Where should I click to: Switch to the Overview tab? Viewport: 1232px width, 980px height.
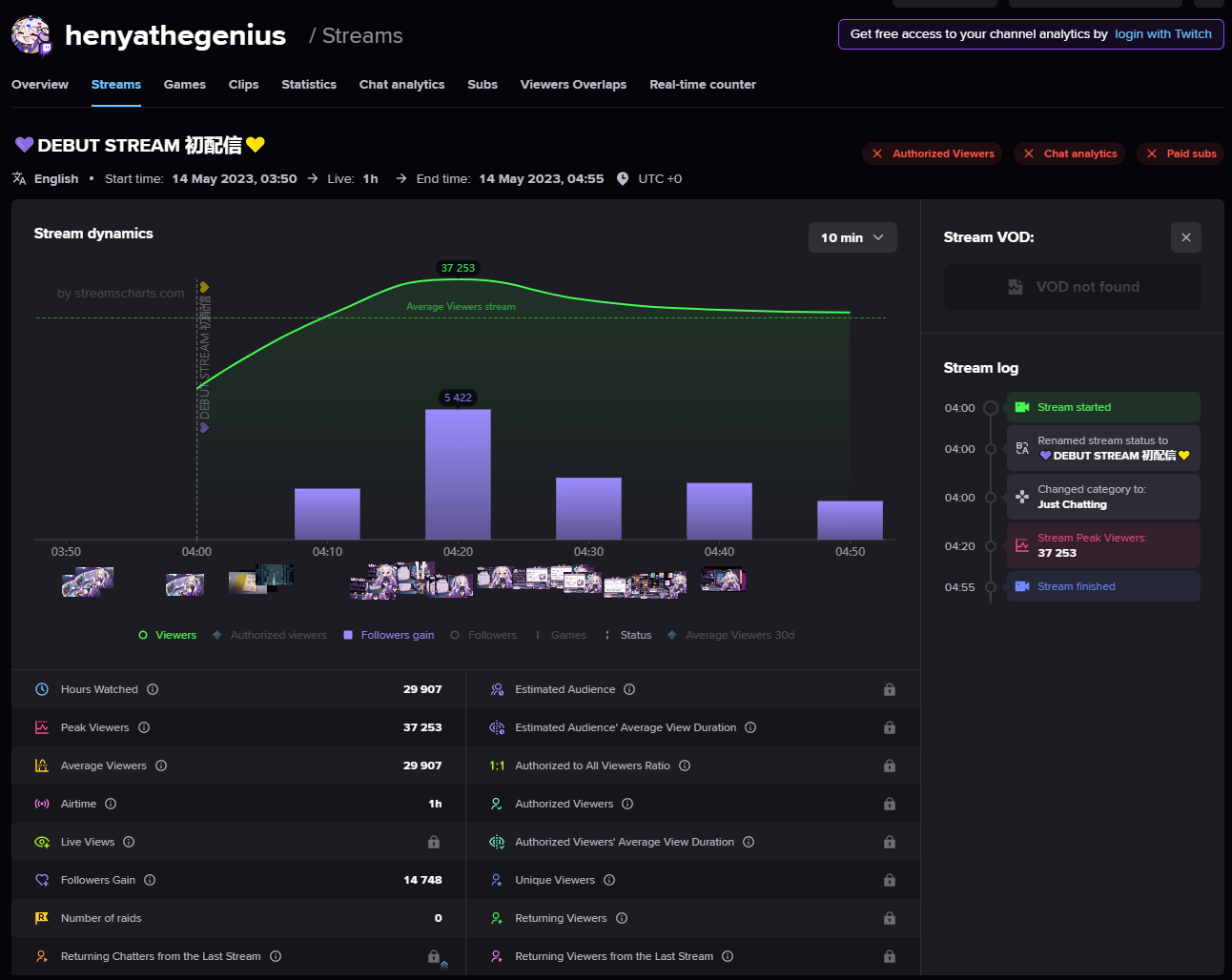click(x=40, y=85)
